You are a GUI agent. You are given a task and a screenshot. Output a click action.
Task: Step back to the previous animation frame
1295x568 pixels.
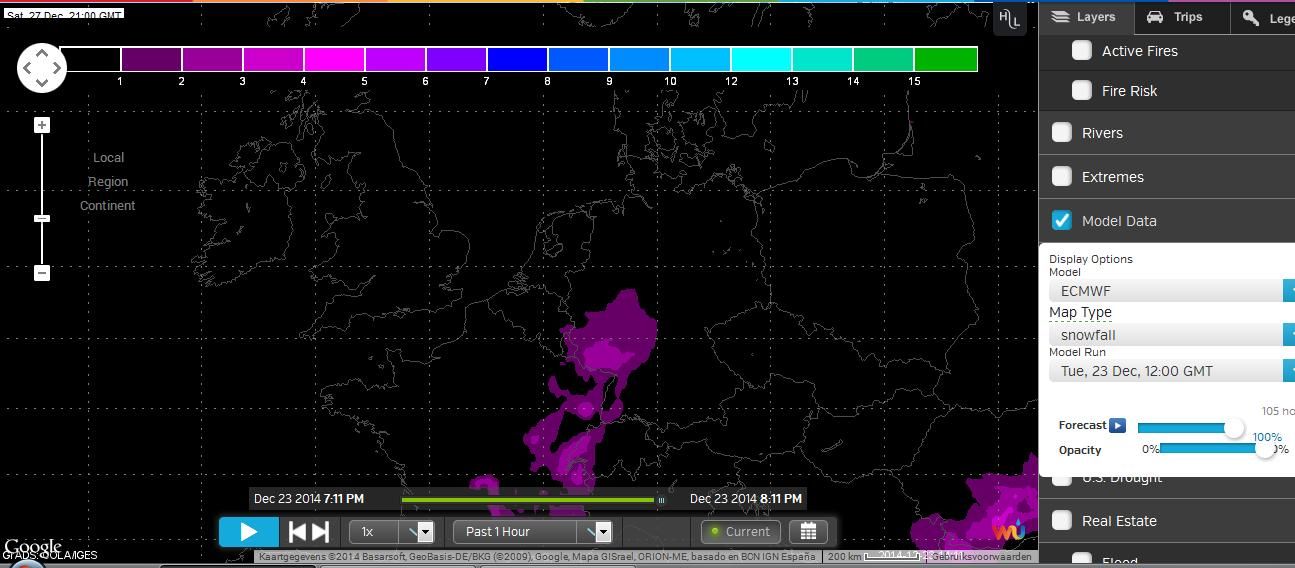point(297,532)
